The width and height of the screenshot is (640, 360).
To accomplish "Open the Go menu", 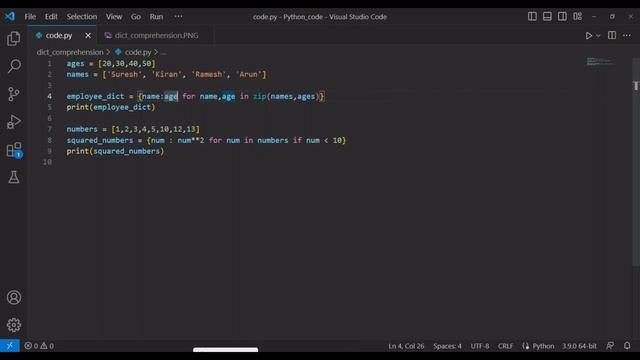I will pos(136,16).
